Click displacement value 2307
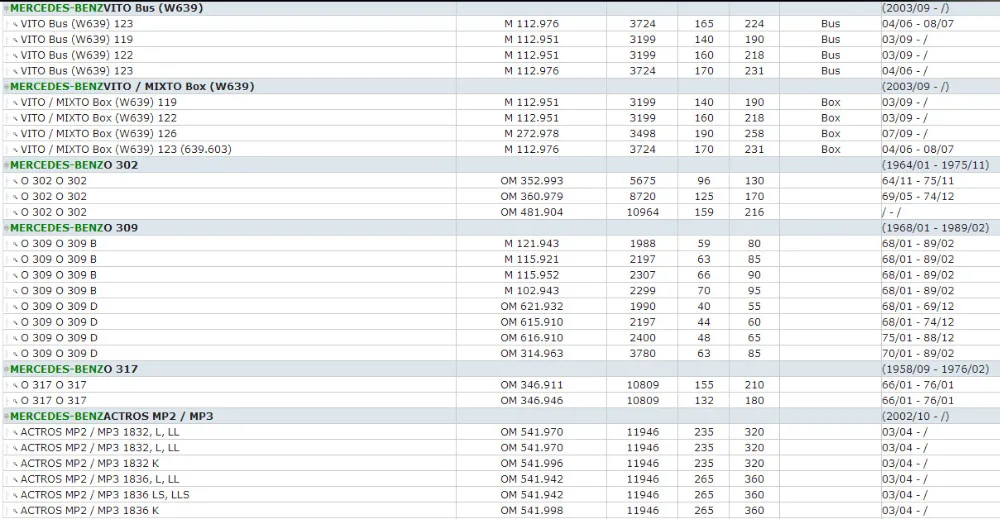 [642, 275]
